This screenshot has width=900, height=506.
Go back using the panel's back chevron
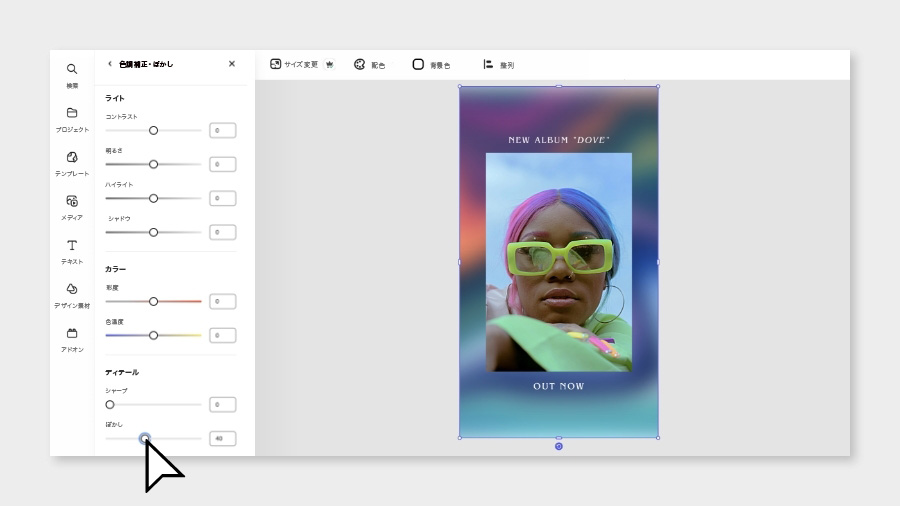[x=110, y=64]
